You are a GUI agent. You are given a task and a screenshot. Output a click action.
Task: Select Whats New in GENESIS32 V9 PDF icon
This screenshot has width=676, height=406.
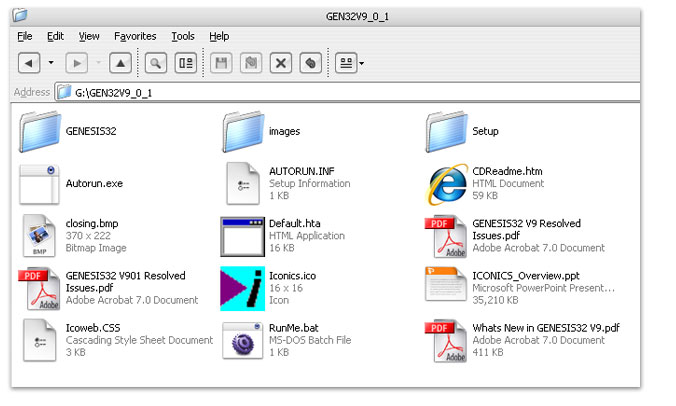[445, 340]
